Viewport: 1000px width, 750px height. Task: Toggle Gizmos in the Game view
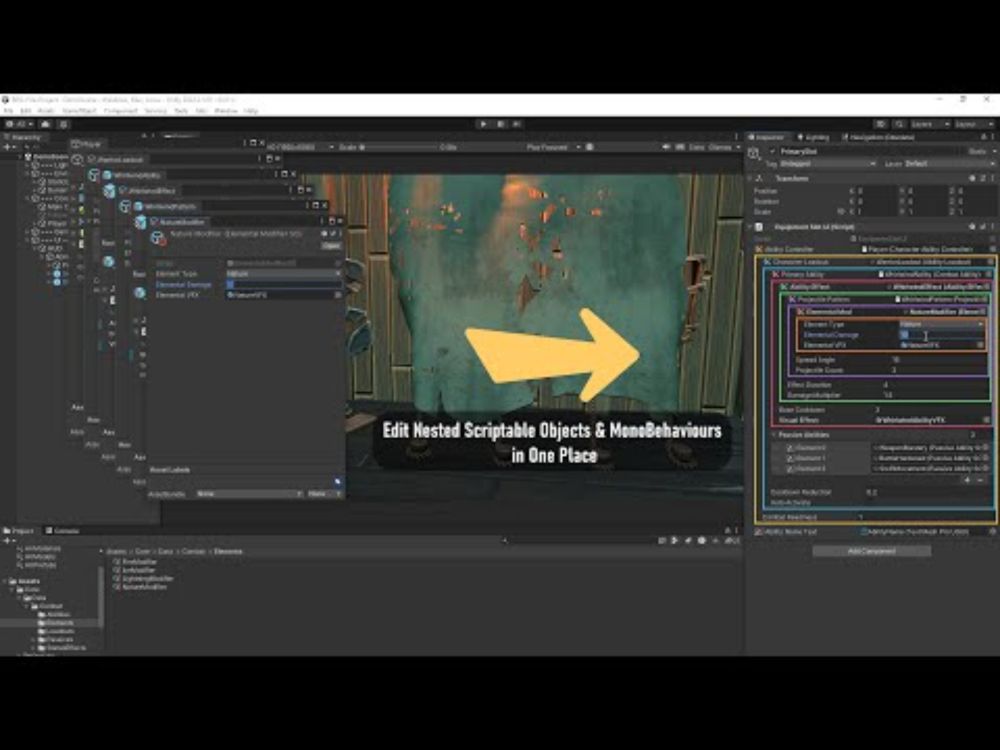720,147
